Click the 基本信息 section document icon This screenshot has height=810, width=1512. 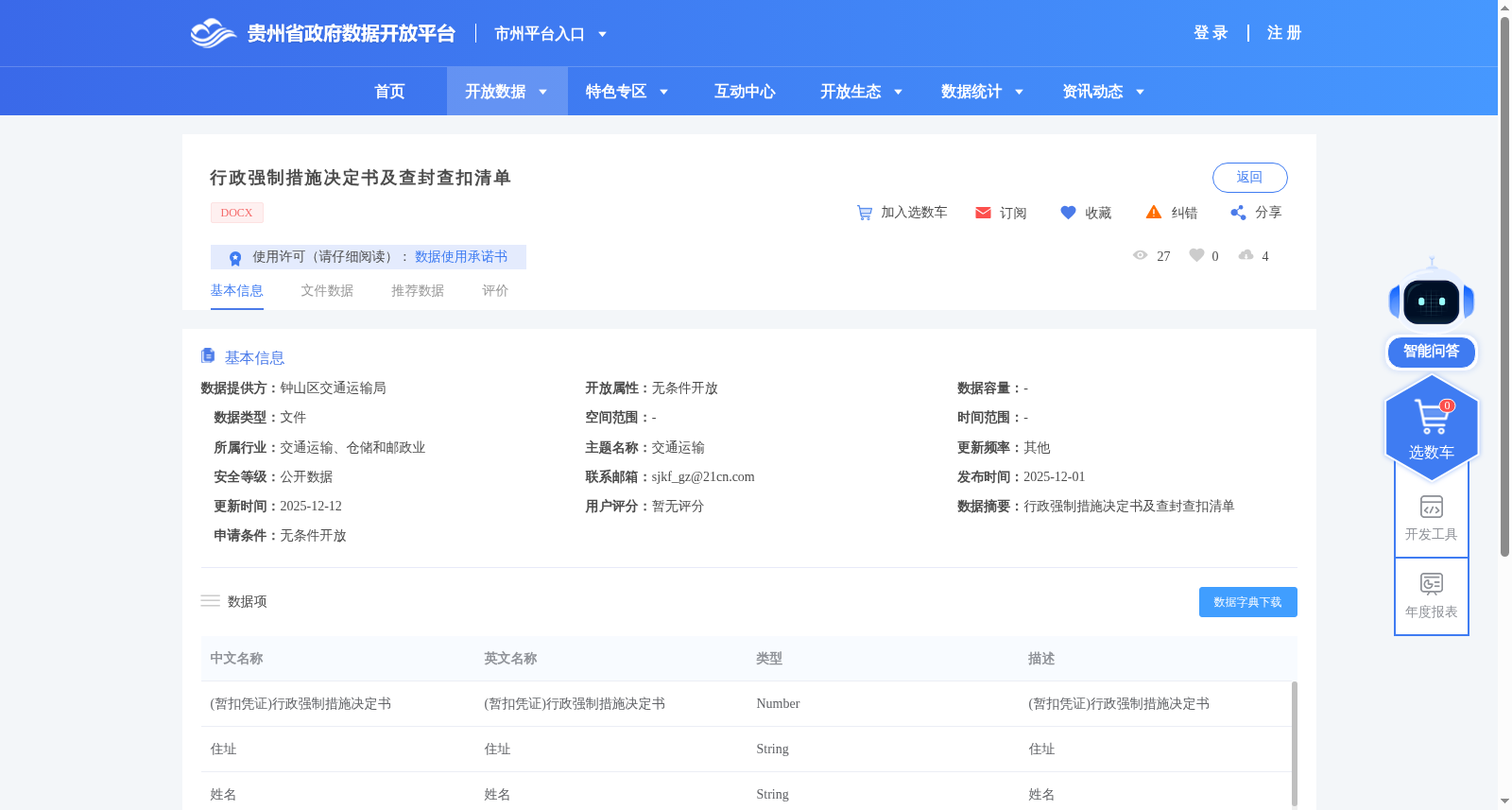[x=208, y=355]
